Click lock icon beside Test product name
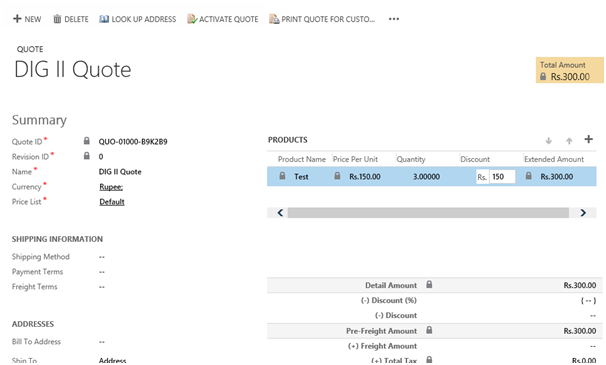Image resolution: width=606 pixels, height=365 pixels. [x=283, y=176]
